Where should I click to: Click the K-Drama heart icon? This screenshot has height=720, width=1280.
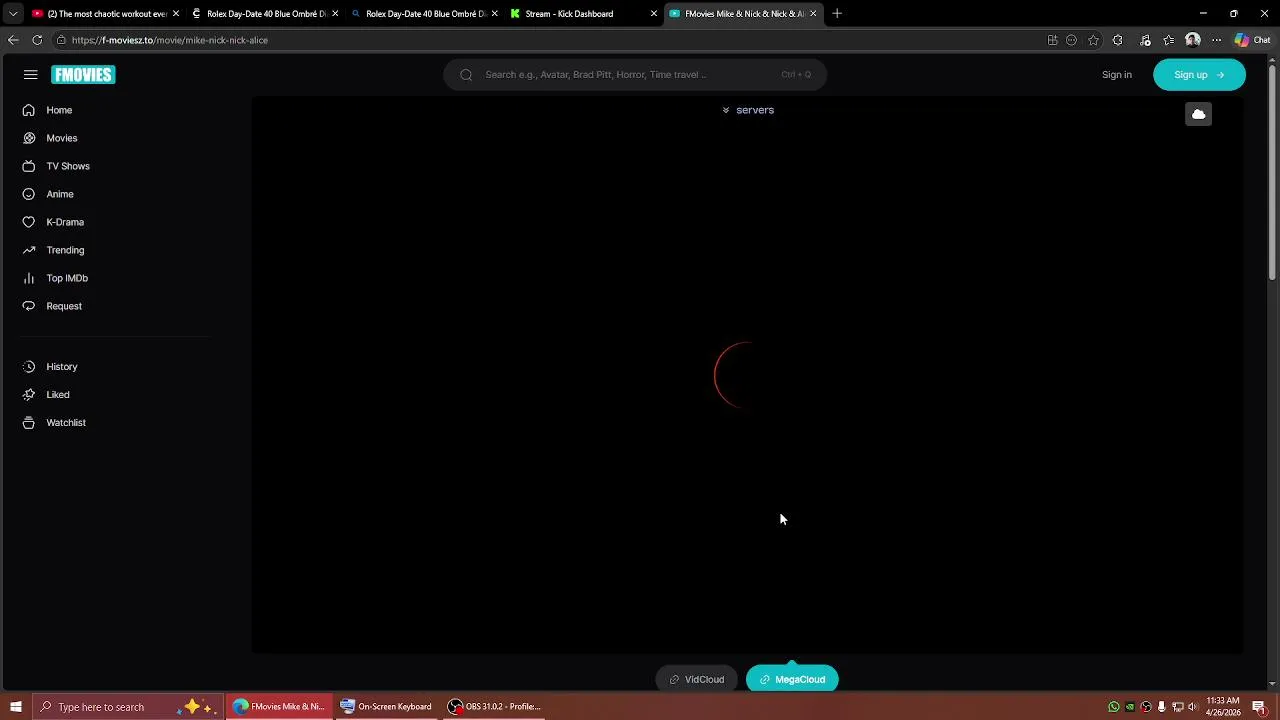pos(29,222)
